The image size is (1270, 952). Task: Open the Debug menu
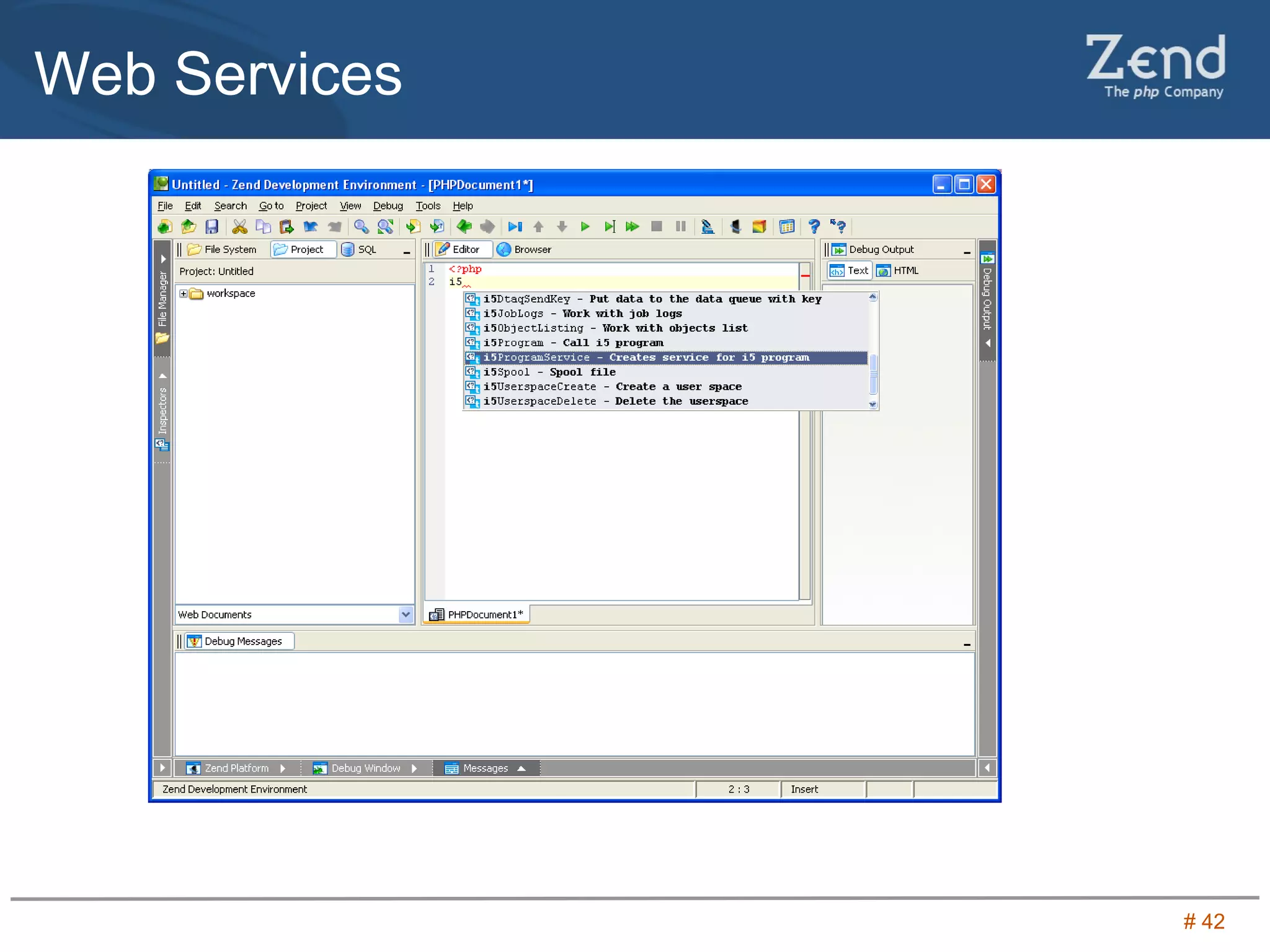point(388,206)
